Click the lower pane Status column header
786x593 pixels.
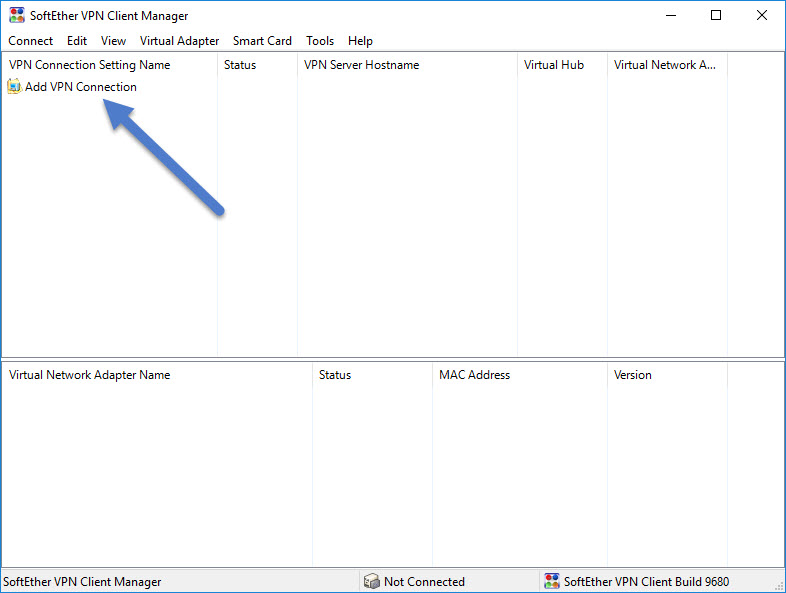tap(372, 375)
